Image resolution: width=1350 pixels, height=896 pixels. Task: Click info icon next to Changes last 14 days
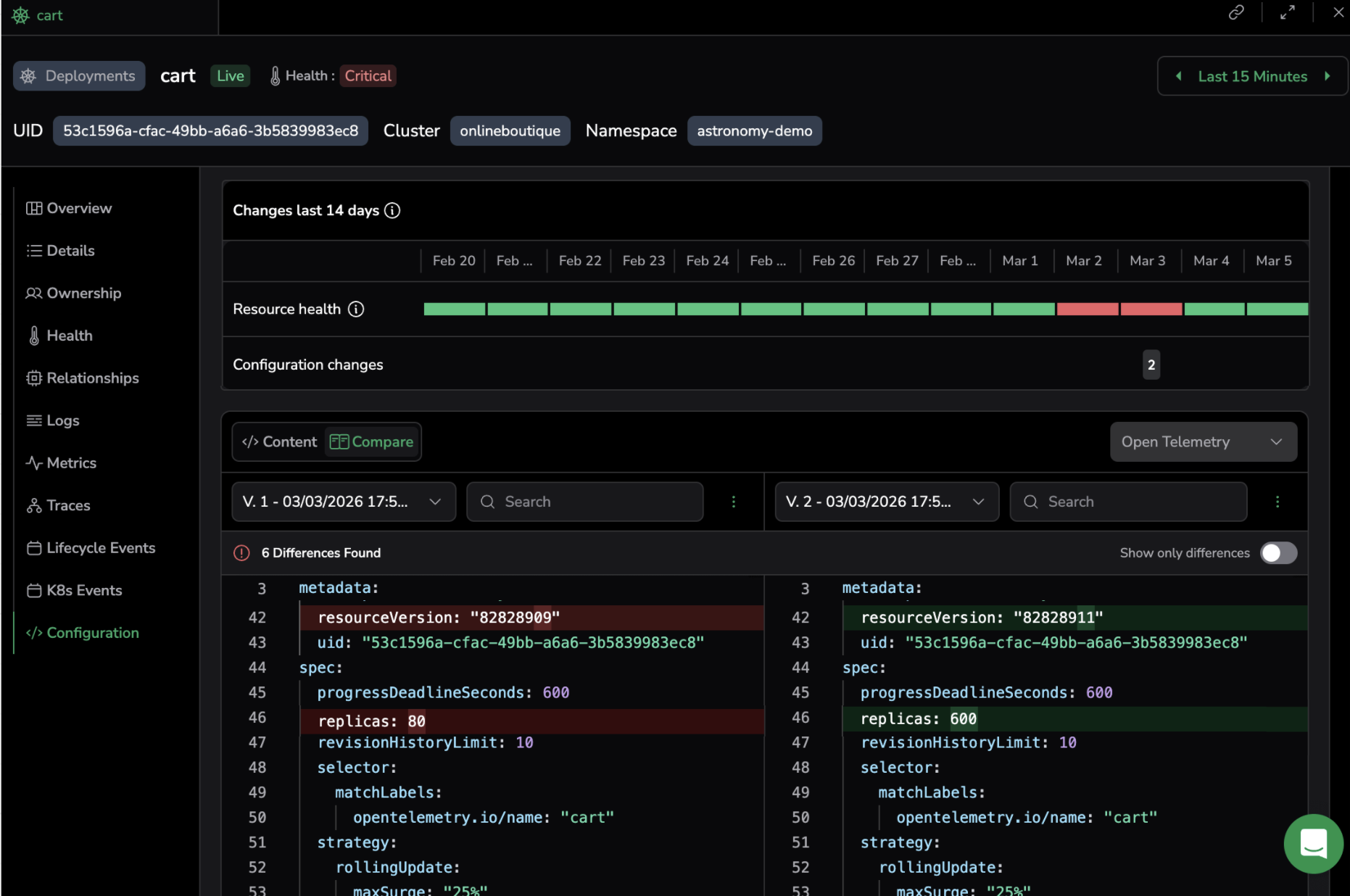point(392,211)
